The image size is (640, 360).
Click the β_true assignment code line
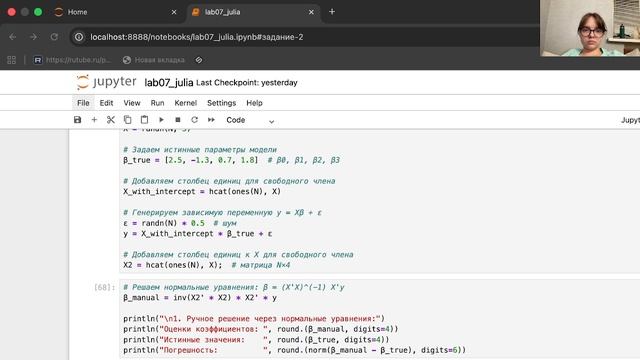[231, 160]
